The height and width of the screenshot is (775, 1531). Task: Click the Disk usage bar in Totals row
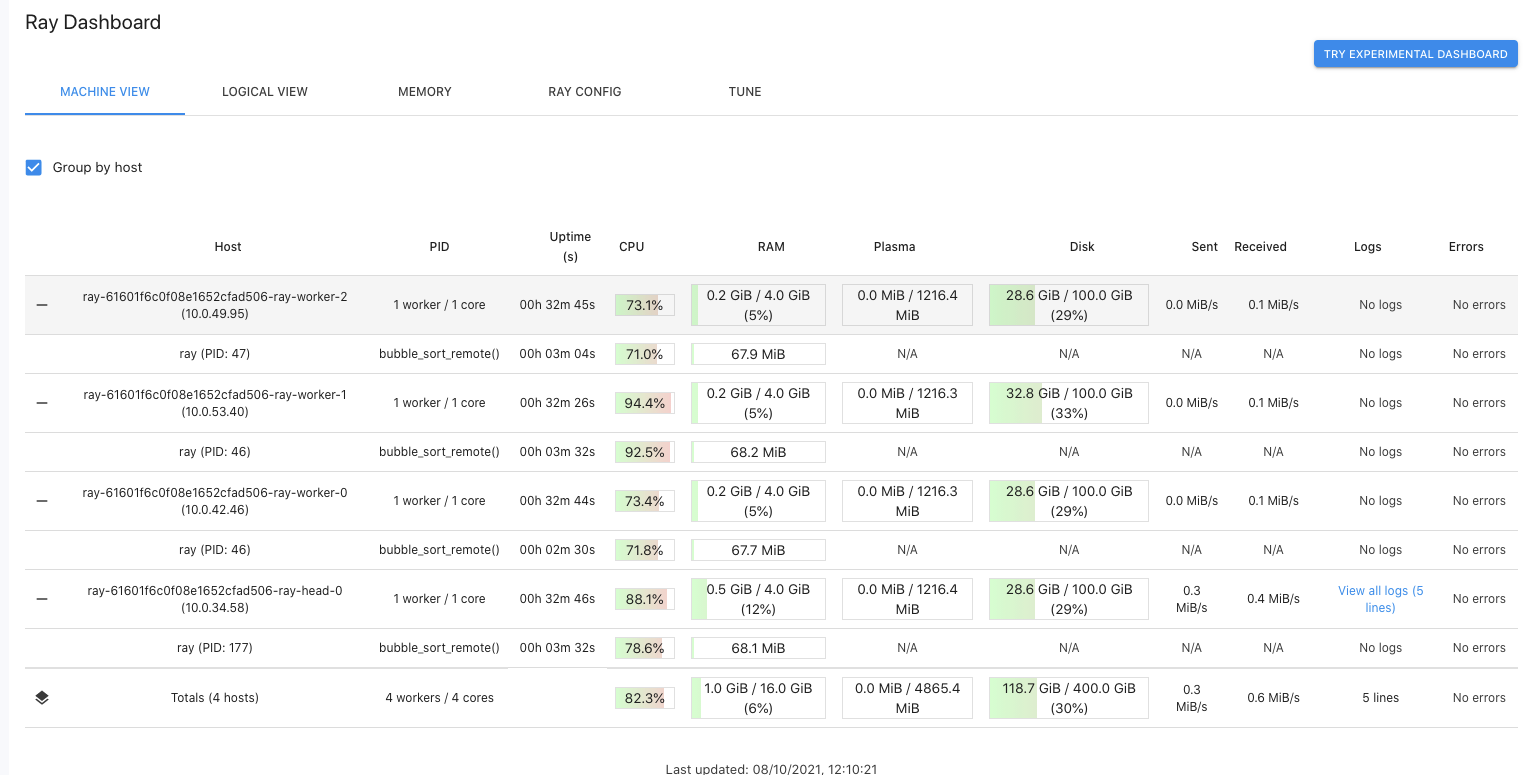pyautogui.click(x=1067, y=697)
